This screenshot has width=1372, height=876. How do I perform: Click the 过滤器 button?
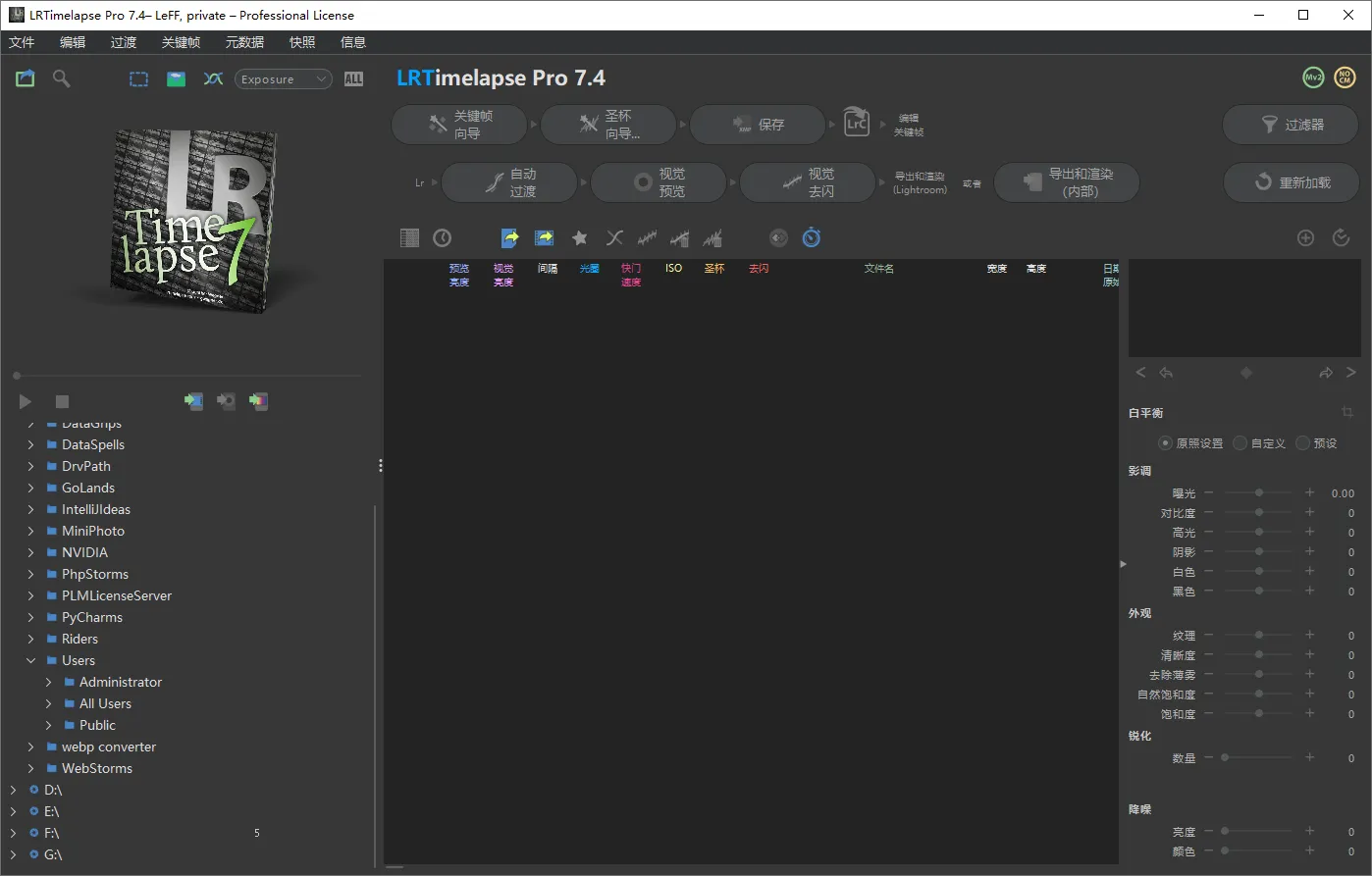[1291, 125]
